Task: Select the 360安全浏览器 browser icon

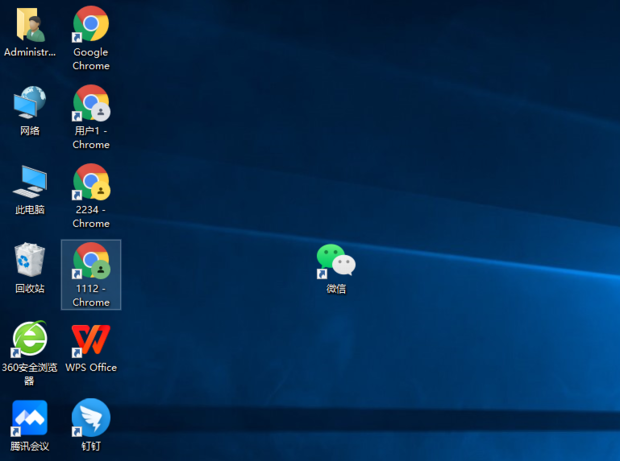Action: pos(30,338)
